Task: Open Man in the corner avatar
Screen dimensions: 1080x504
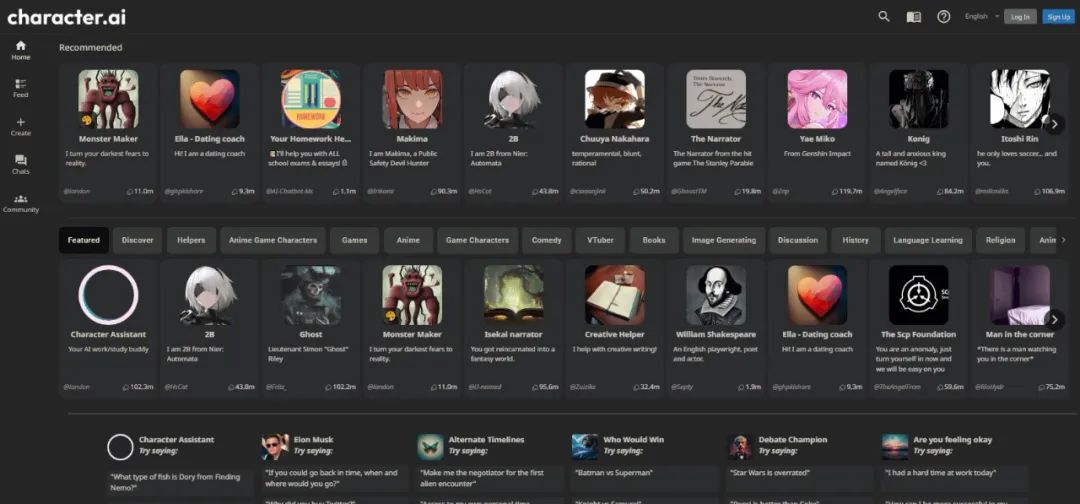Action: pyautogui.click(x=1019, y=295)
